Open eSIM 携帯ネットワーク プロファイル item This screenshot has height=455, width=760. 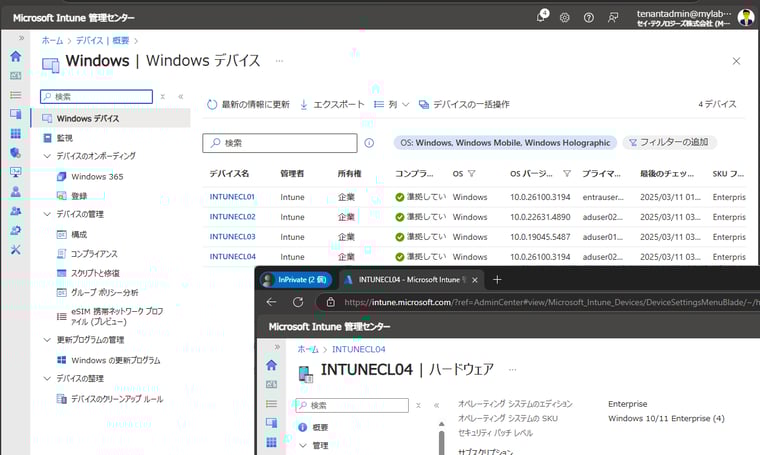click(x=117, y=316)
